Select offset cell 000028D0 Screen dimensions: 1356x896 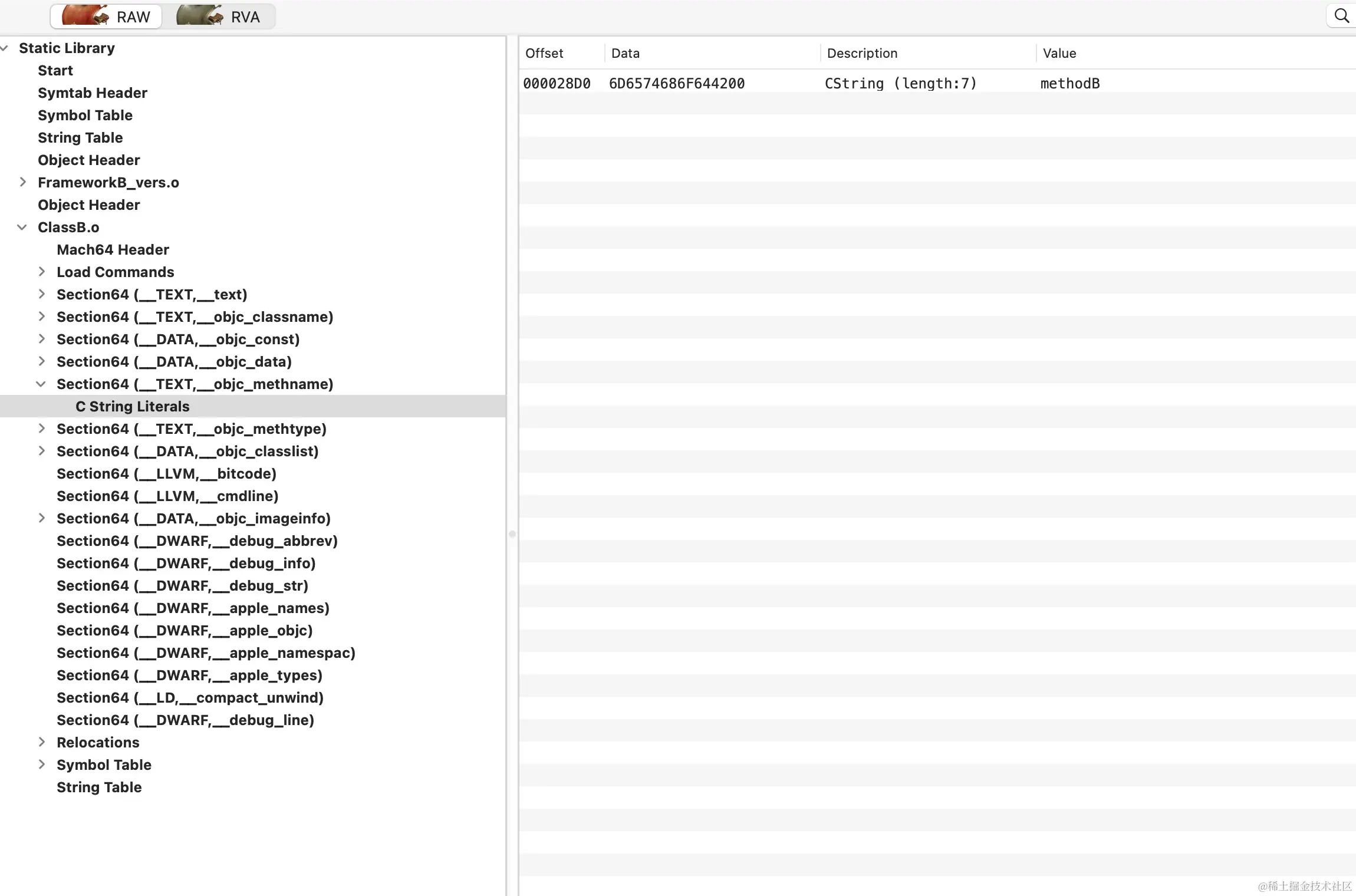pyautogui.click(x=557, y=83)
